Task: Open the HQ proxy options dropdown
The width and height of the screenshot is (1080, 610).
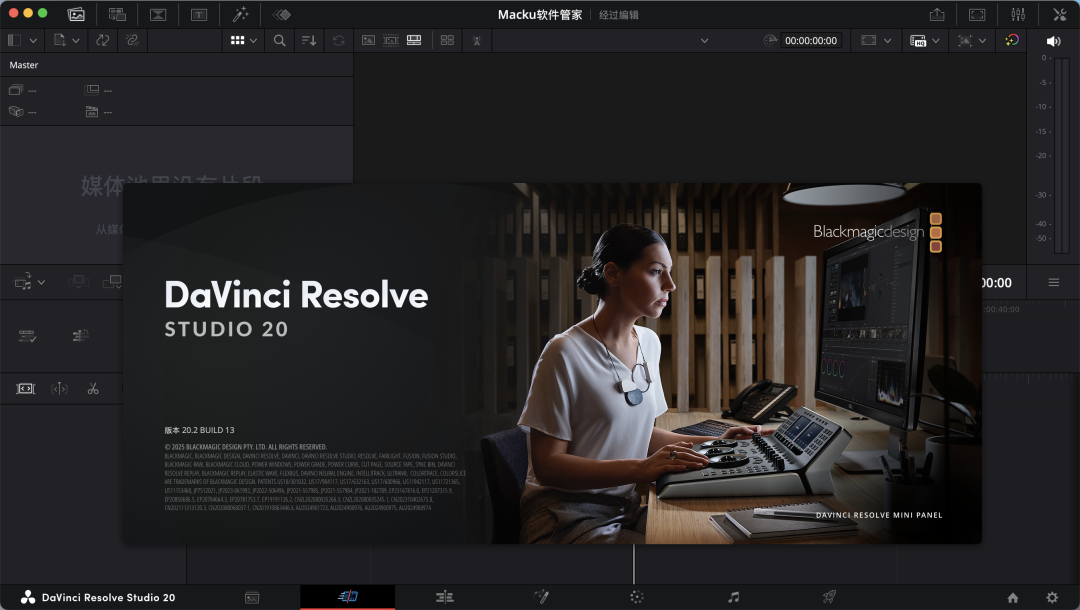Action: (x=935, y=41)
